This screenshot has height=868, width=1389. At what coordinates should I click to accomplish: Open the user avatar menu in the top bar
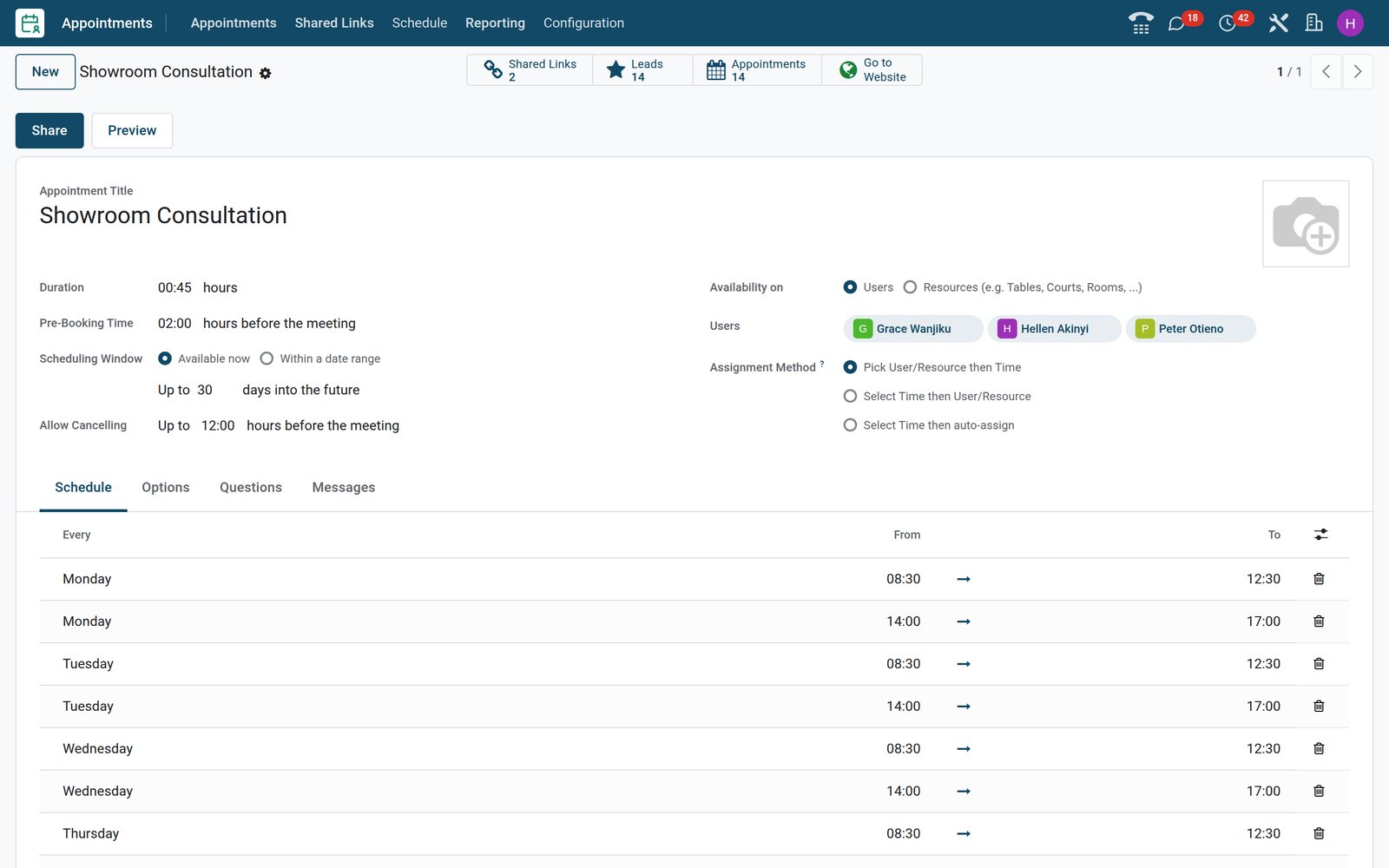(x=1350, y=23)
